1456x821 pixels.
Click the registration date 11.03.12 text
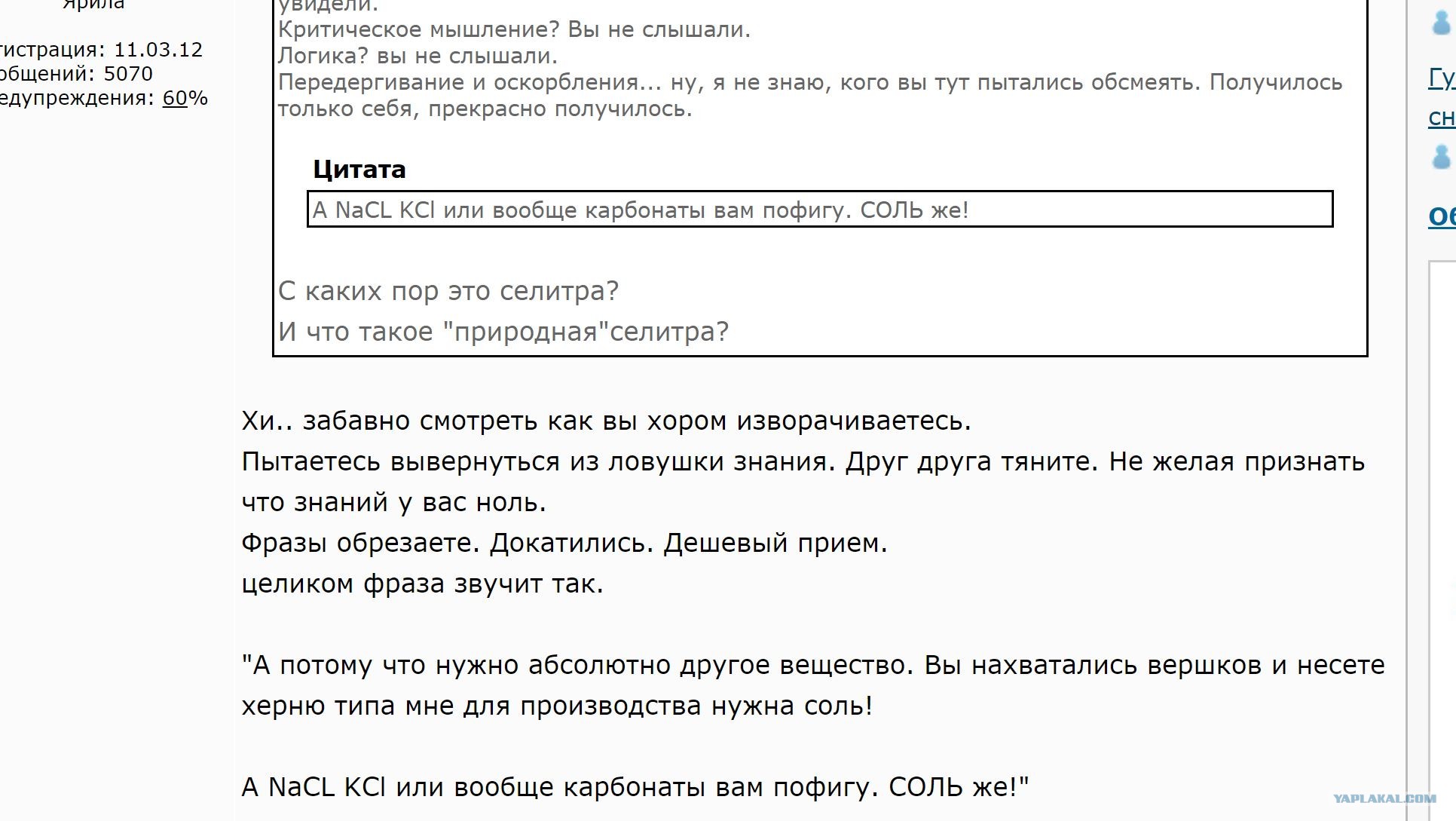pyautogui.click(x=158, y=50)
